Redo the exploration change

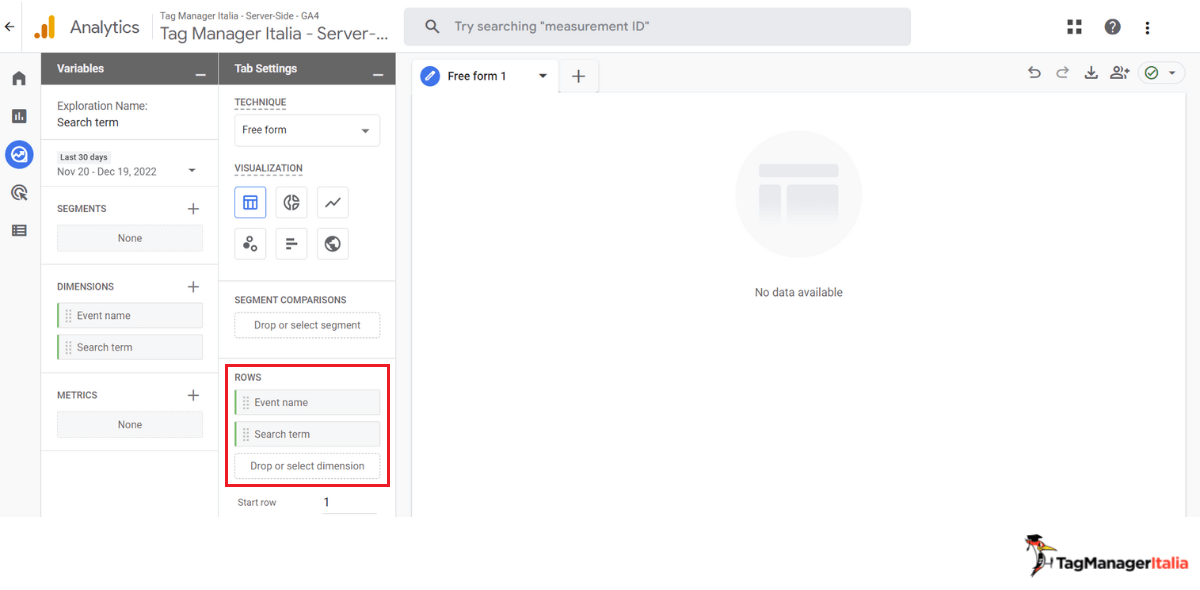[1062, 73]
